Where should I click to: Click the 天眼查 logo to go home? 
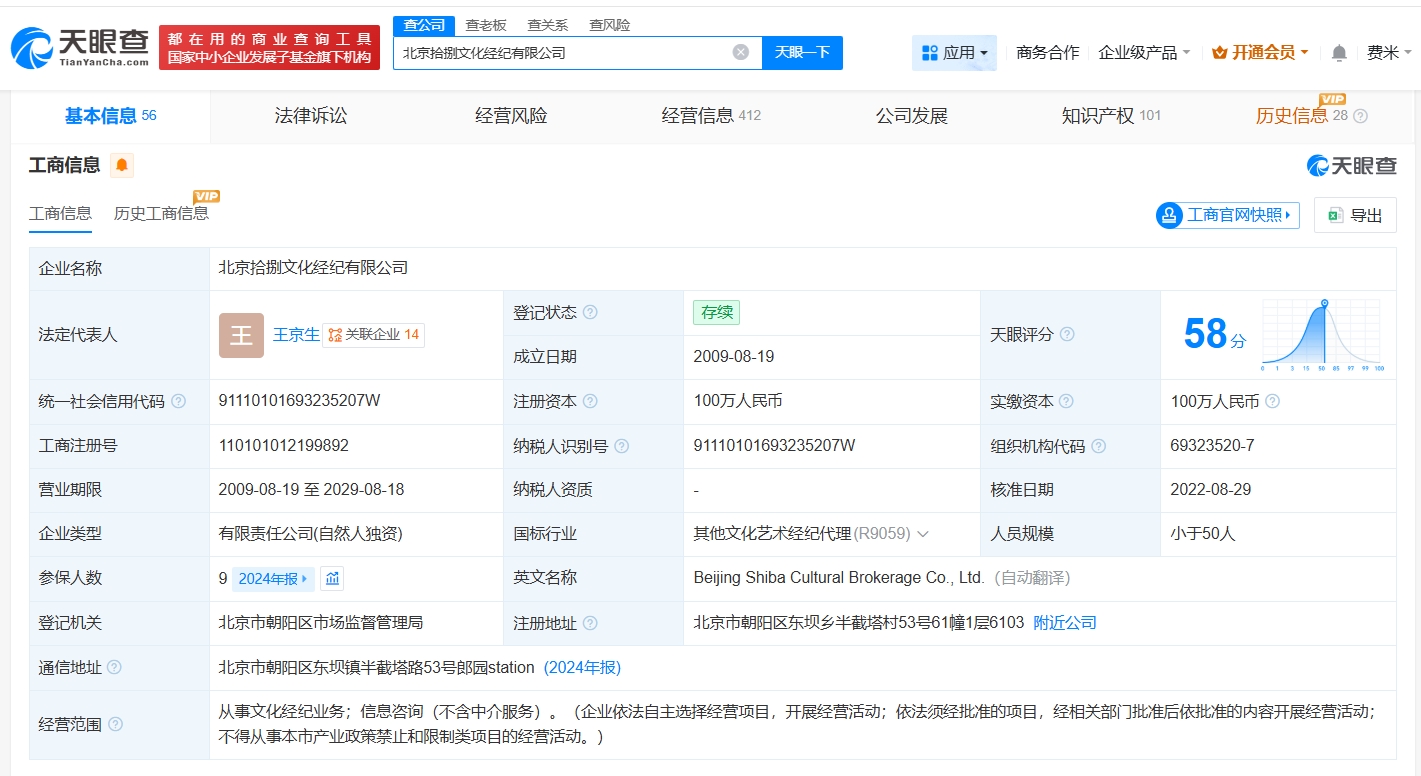(80, 47)
